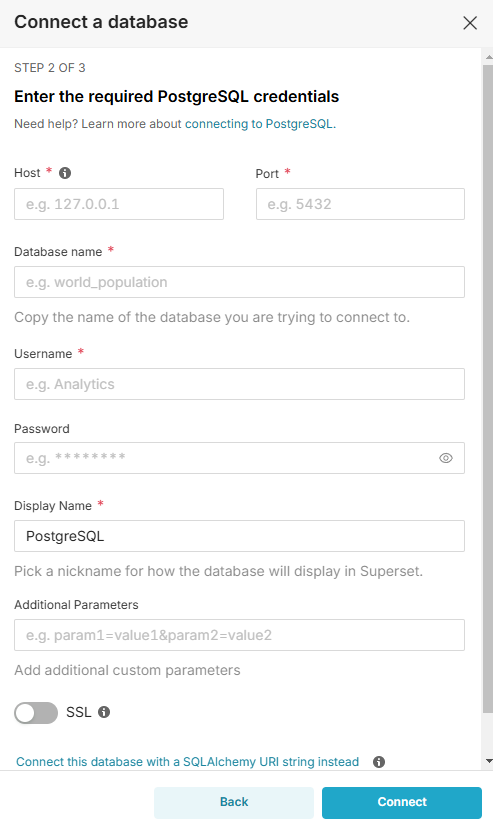Close the Connect a database dialog
493x828 pixels.
470,23
